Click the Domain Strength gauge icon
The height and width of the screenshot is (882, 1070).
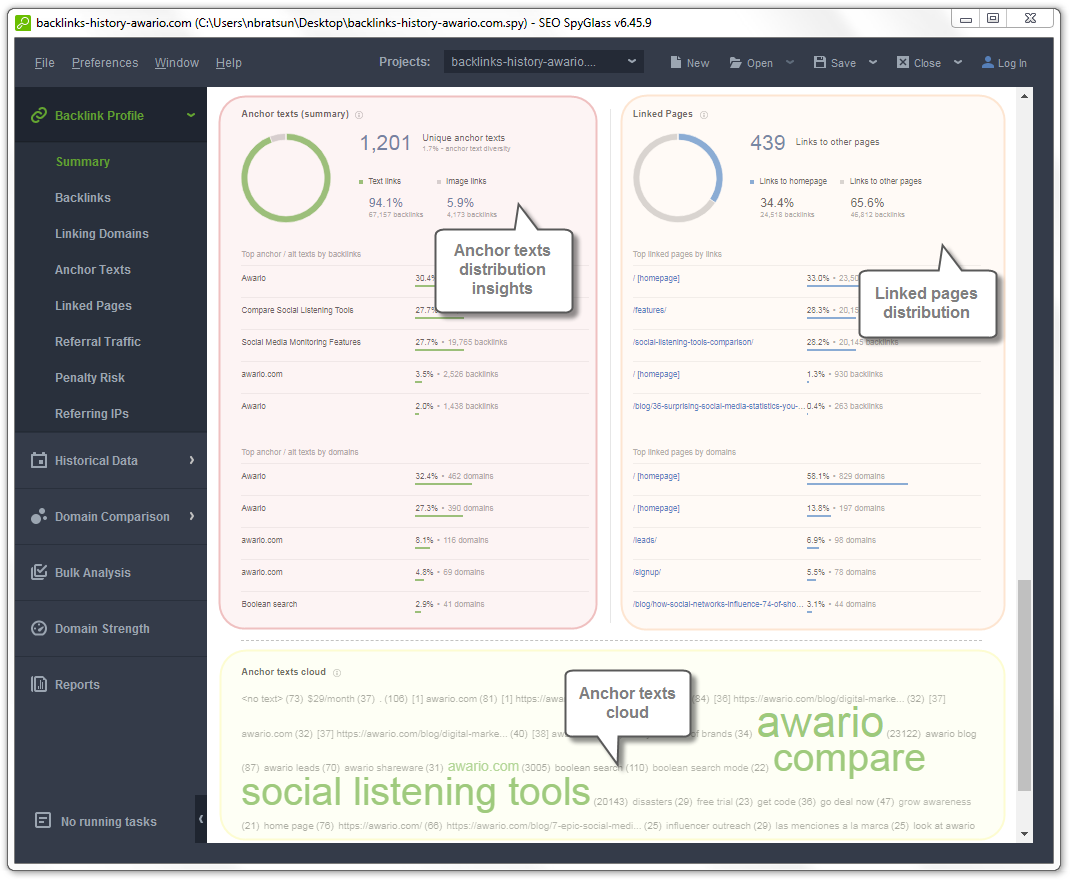click(39, 628)
